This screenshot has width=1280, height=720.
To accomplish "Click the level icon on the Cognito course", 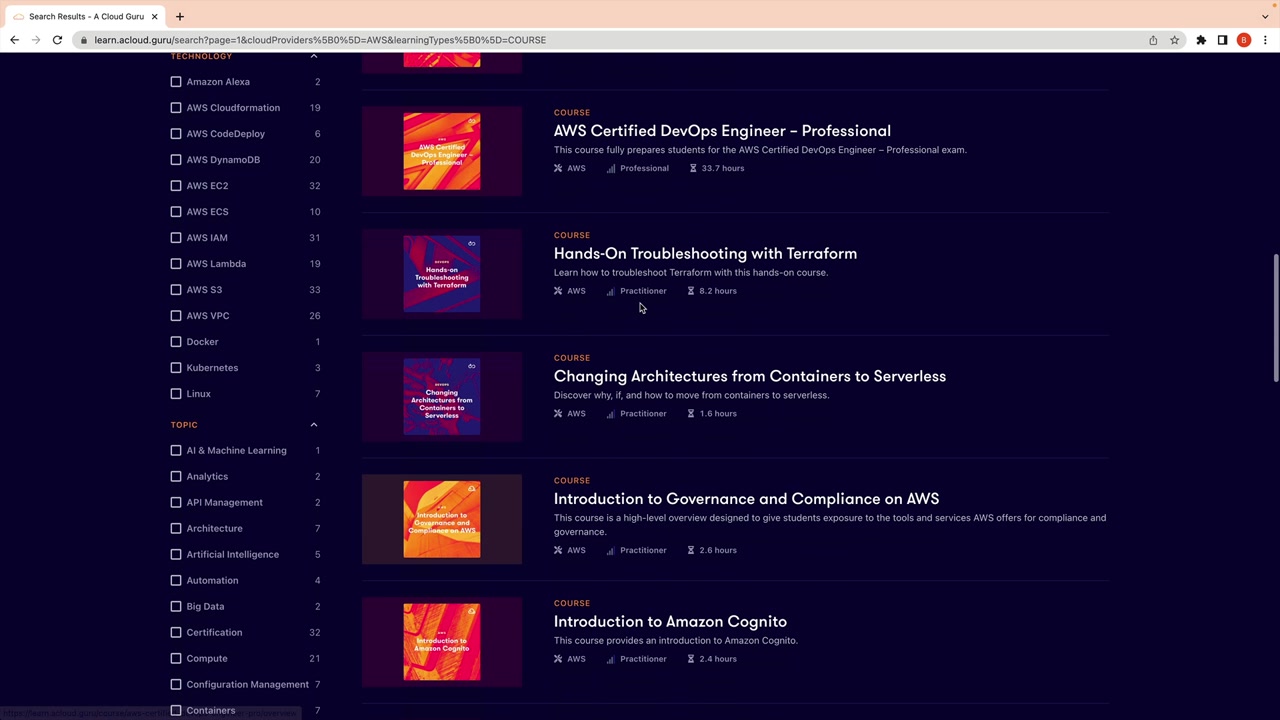I will tap(611, 659).
